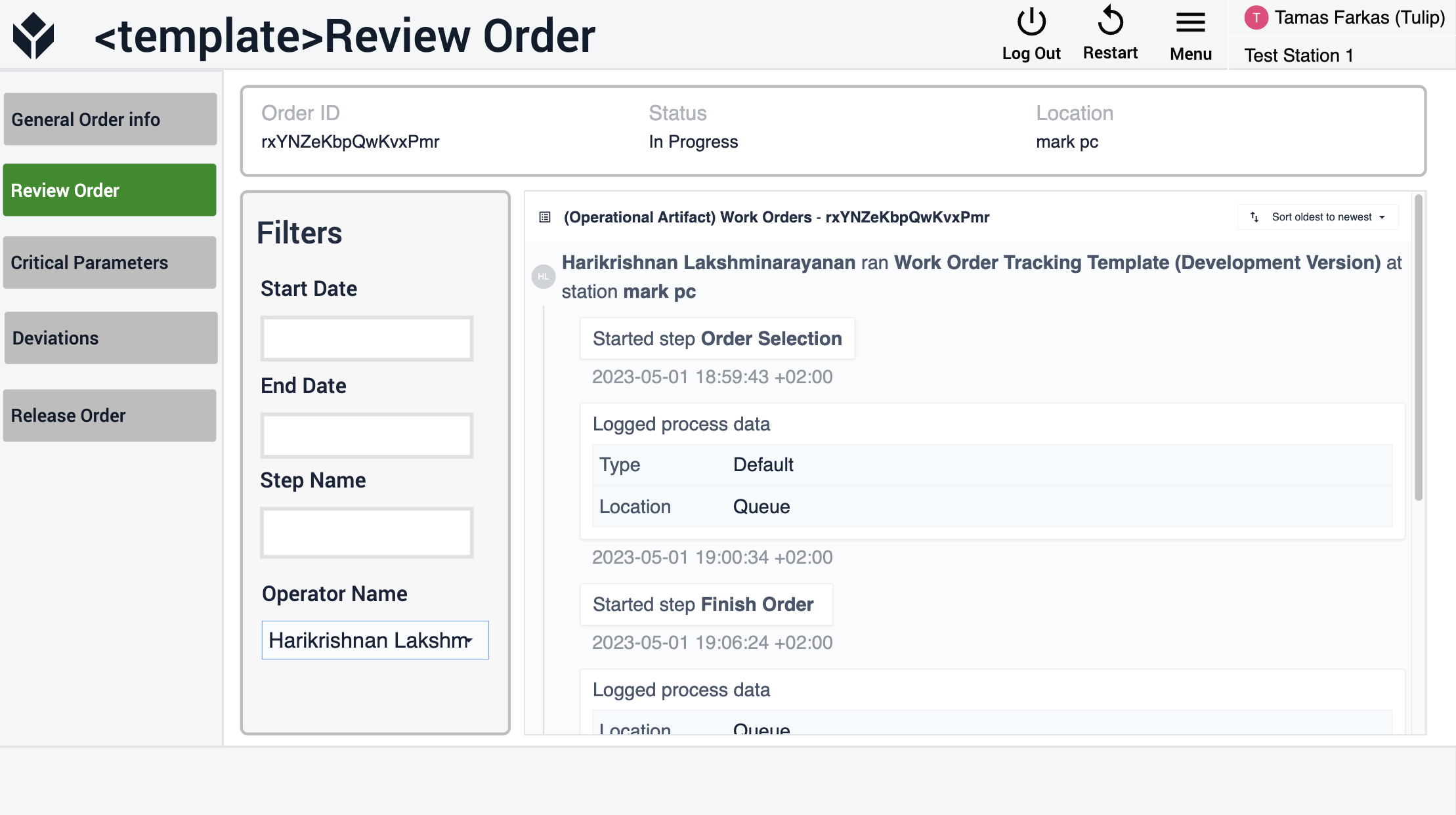
Task: Click the Filters panel heading
Action: pos(299,233)
